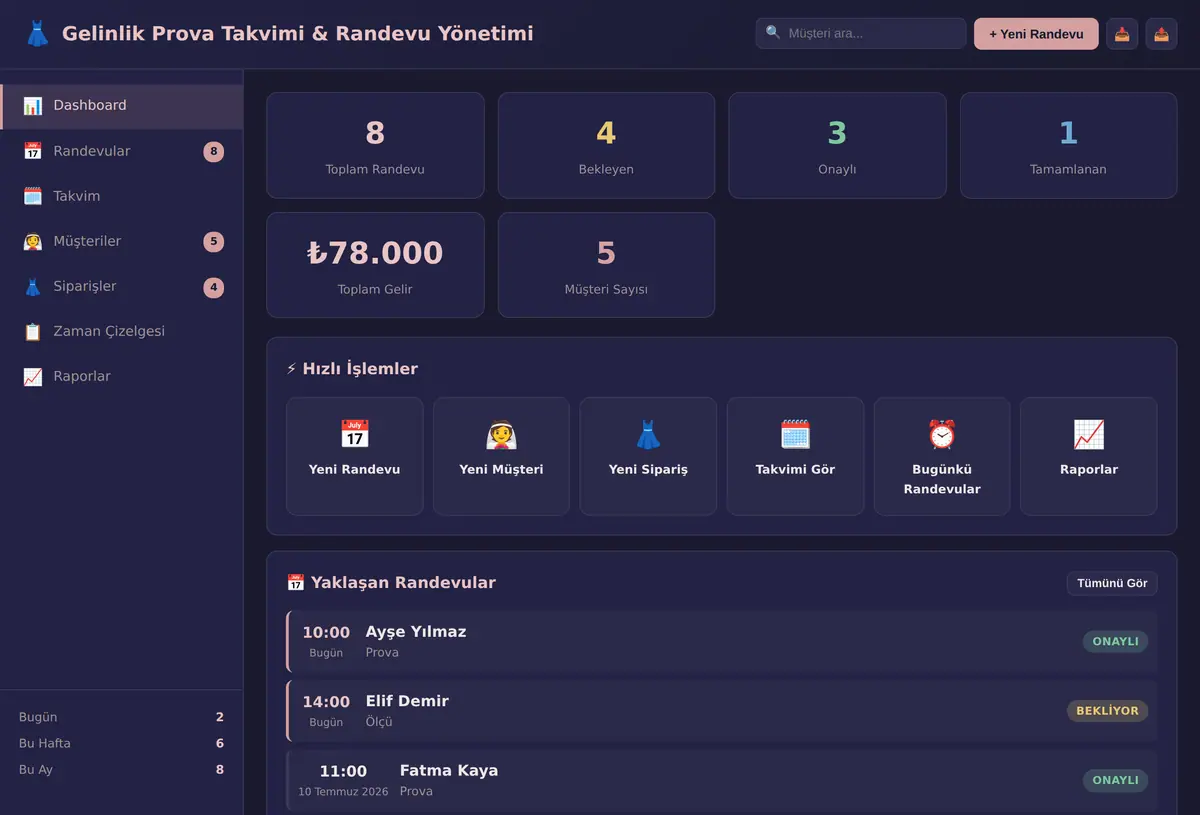Click the Yaklaşan Randevular section heading

point(391,583)
